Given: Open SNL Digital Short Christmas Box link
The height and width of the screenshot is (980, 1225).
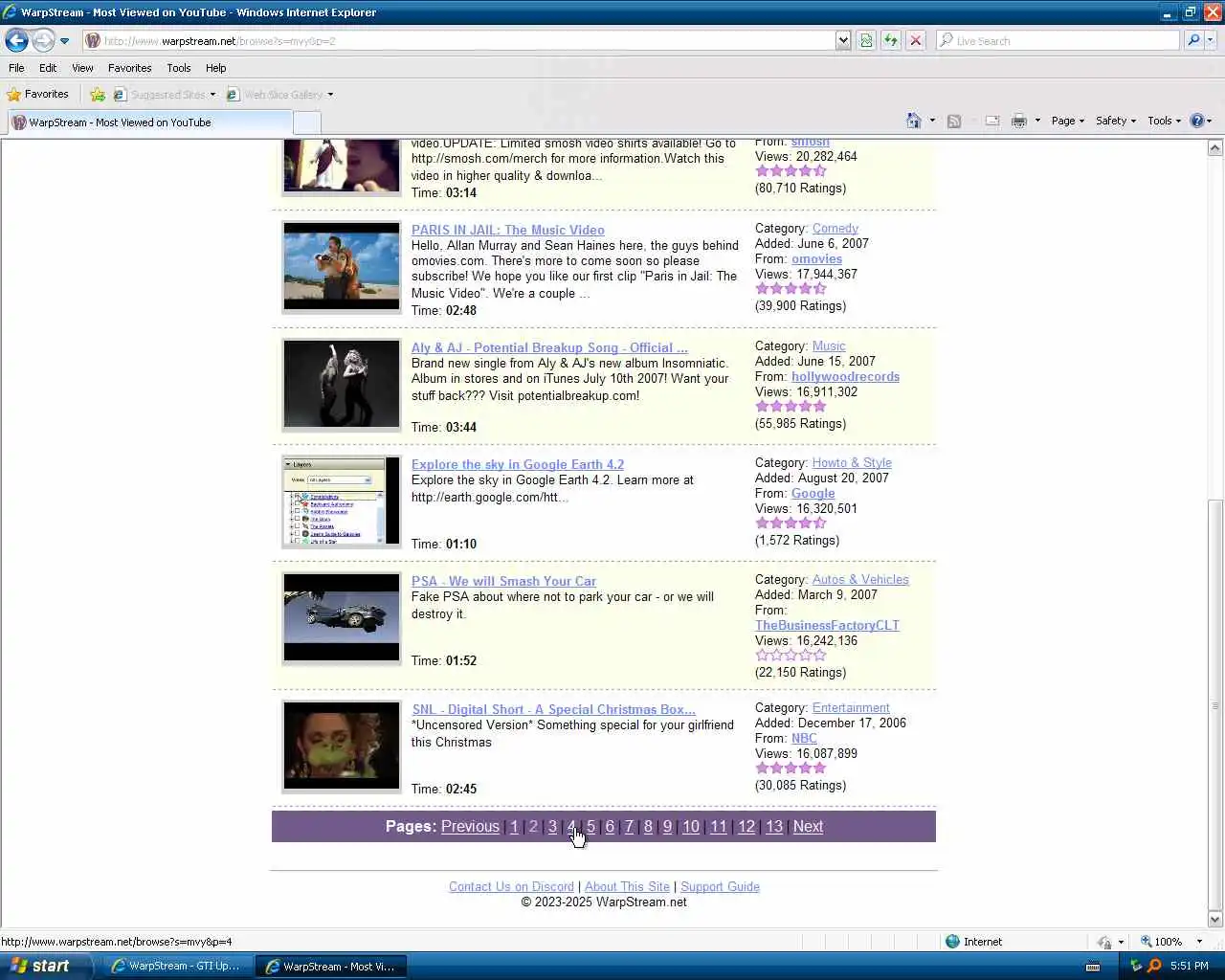Looking at the screenshot, I should (553, 709).
